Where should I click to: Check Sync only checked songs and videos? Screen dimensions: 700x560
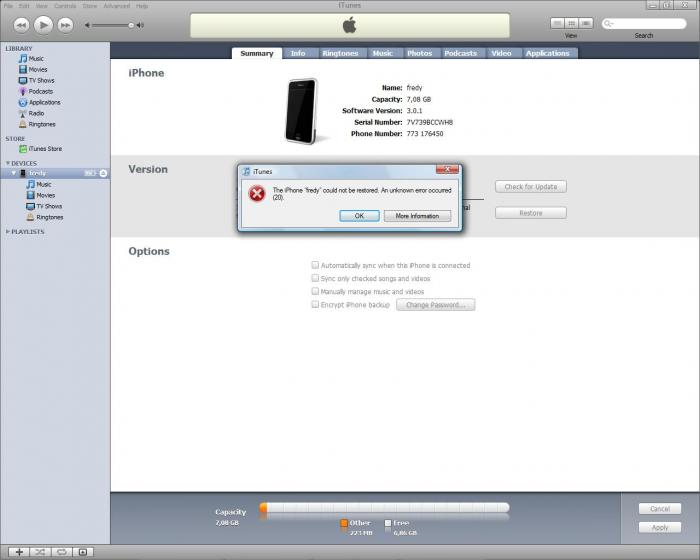coord(315,278)
